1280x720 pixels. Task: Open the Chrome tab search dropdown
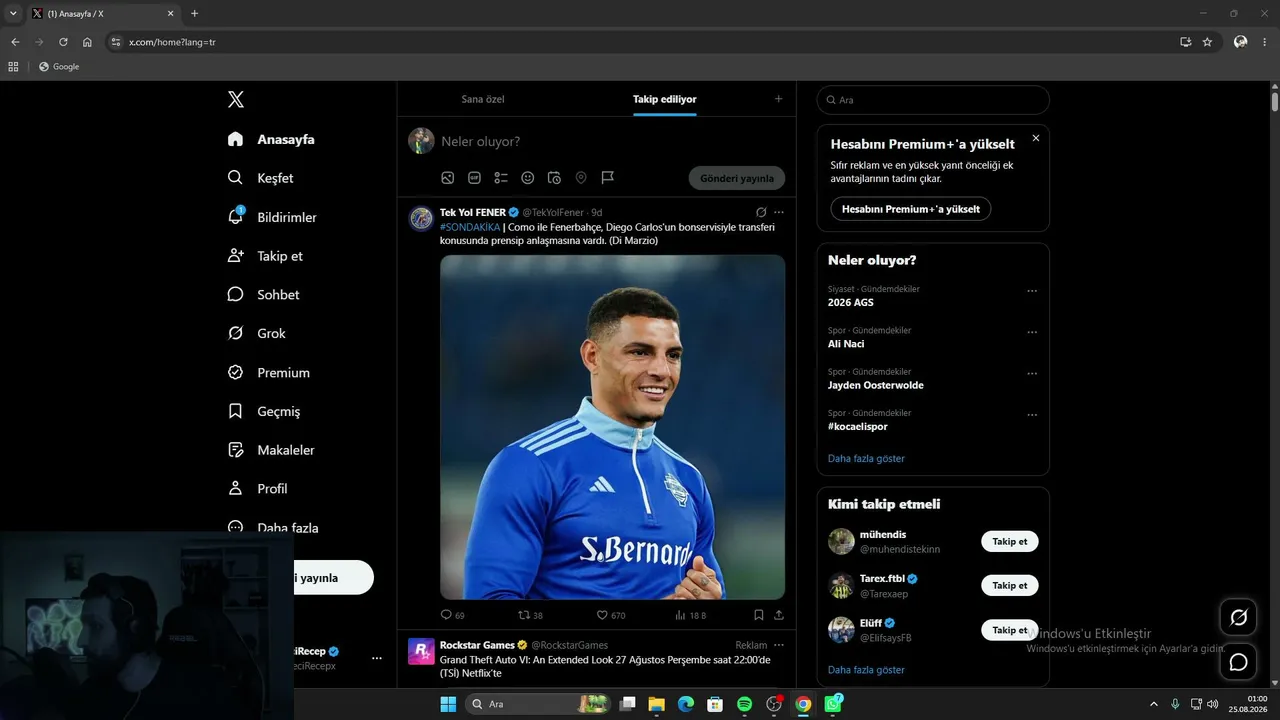point(13,13)
